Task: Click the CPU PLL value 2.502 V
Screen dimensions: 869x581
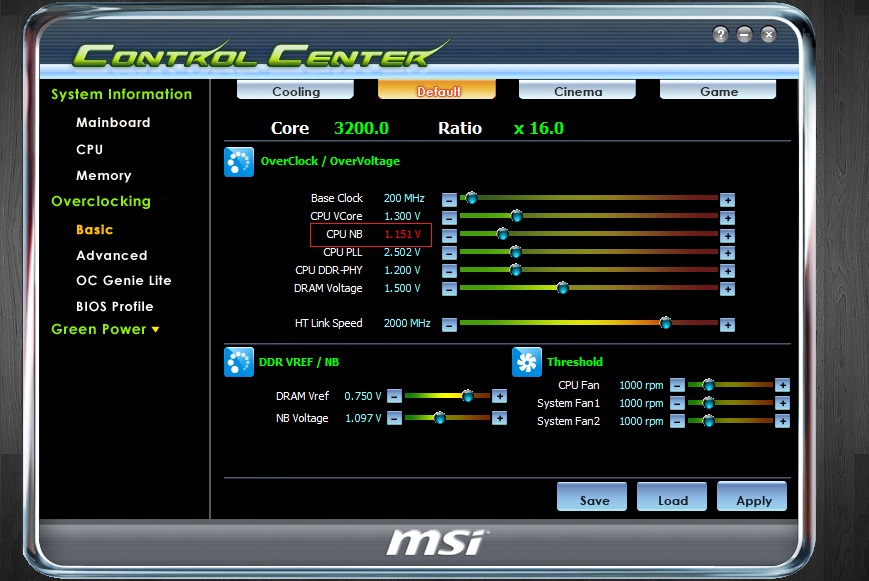Action: tap(402, 252)
